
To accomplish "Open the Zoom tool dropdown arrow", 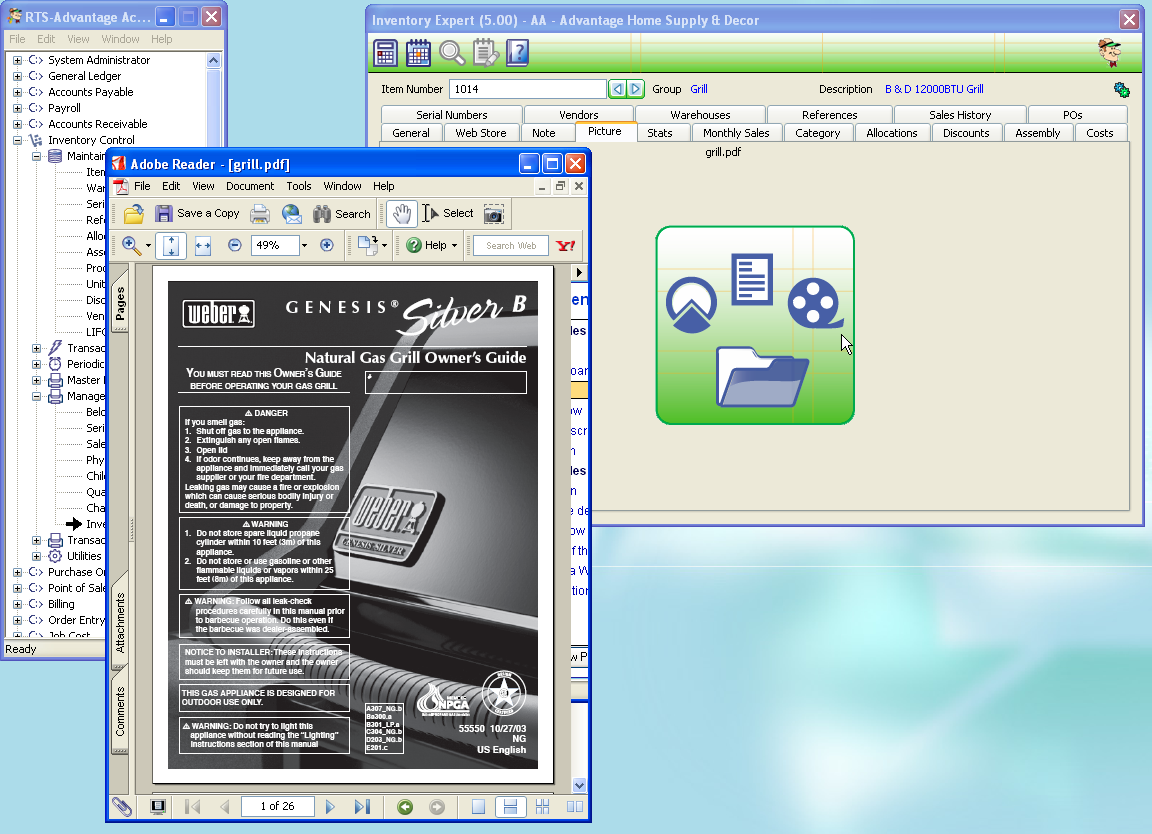I will click(x=148, y=245).
